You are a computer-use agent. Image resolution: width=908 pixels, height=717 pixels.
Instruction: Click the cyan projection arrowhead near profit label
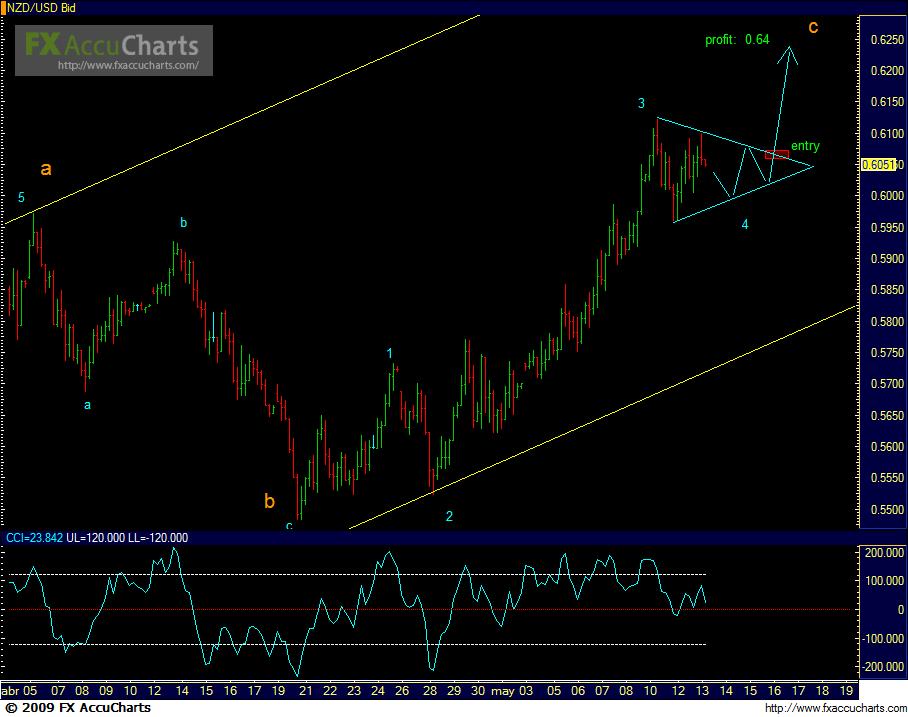(790, 52)
